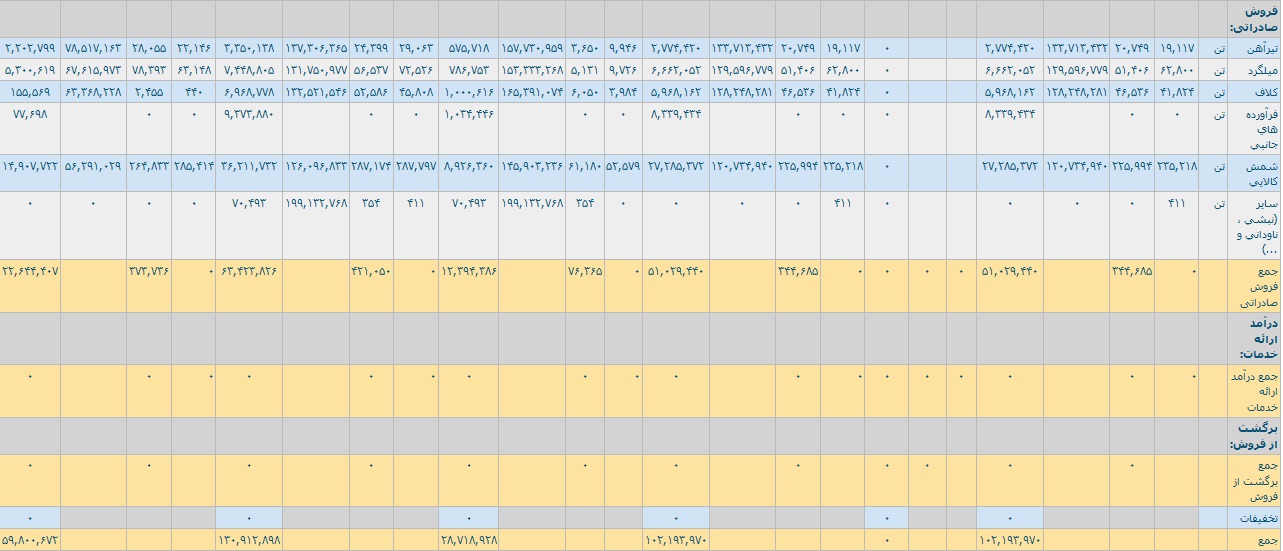The image size is (1283, 551).
Task: Click the ۷۸,۳۹۳ cell
Action: (x=148, y=70)
